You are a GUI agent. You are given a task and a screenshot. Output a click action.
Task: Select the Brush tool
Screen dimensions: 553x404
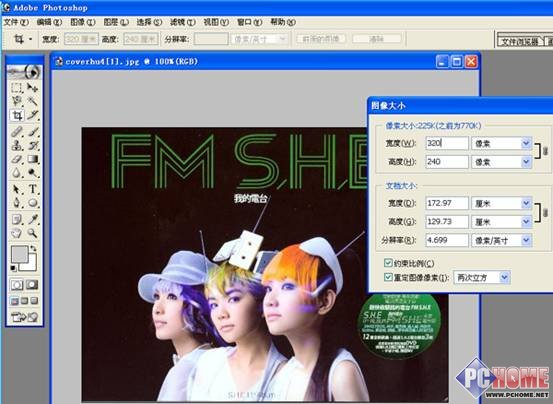point(32,132)
